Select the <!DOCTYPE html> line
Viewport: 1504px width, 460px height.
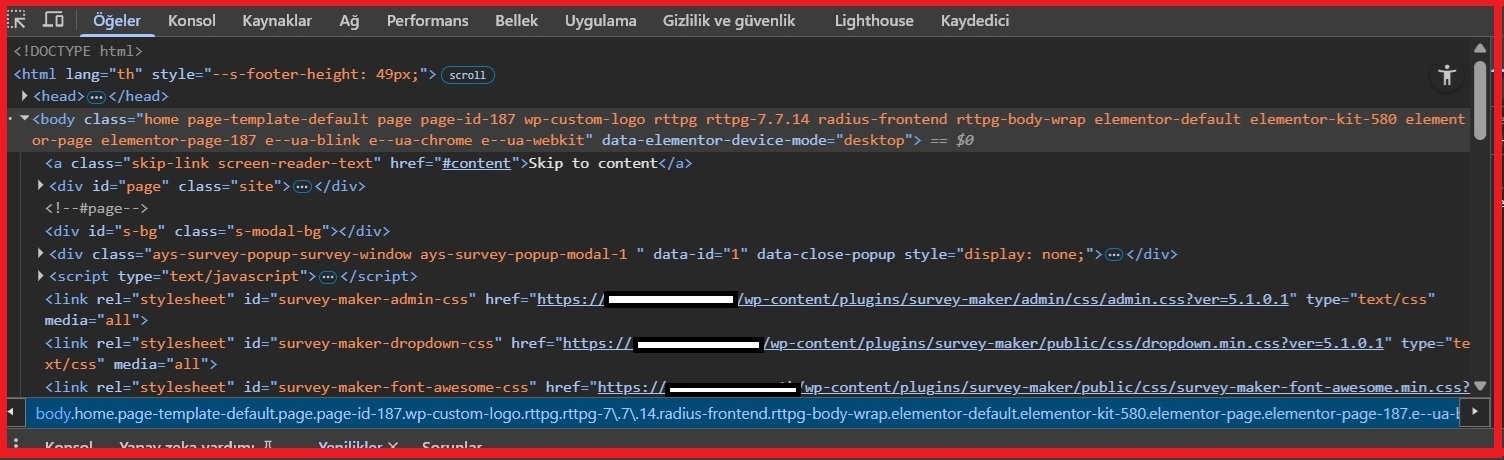pos(78,51)
